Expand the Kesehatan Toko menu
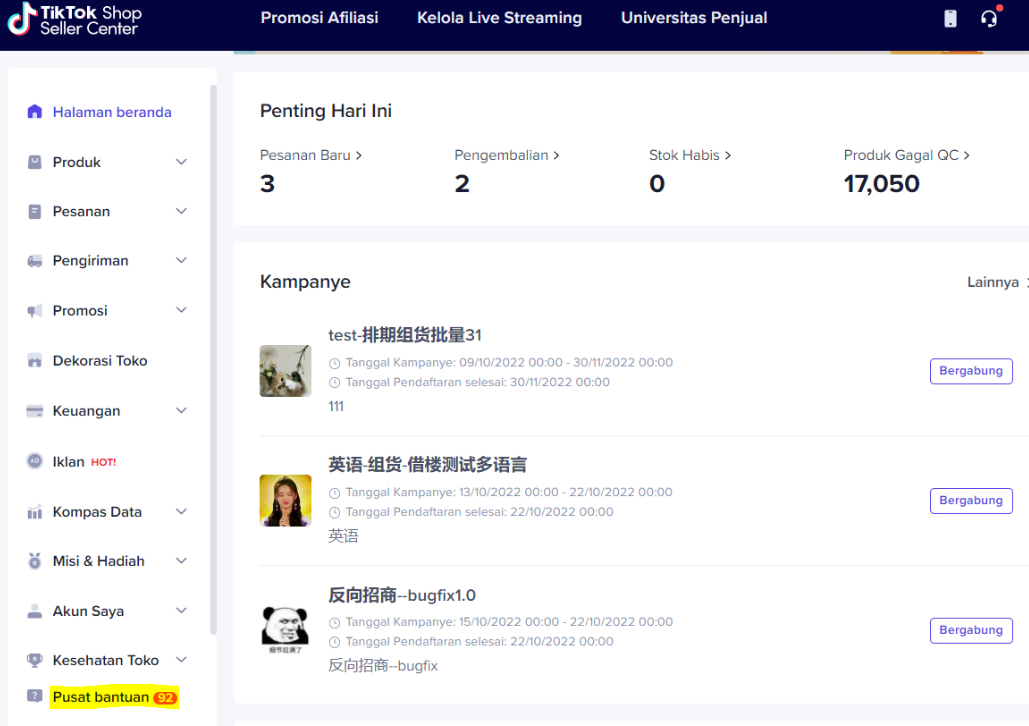The width and height of the screenshot is (1029, 726). (x=181, y=660)
